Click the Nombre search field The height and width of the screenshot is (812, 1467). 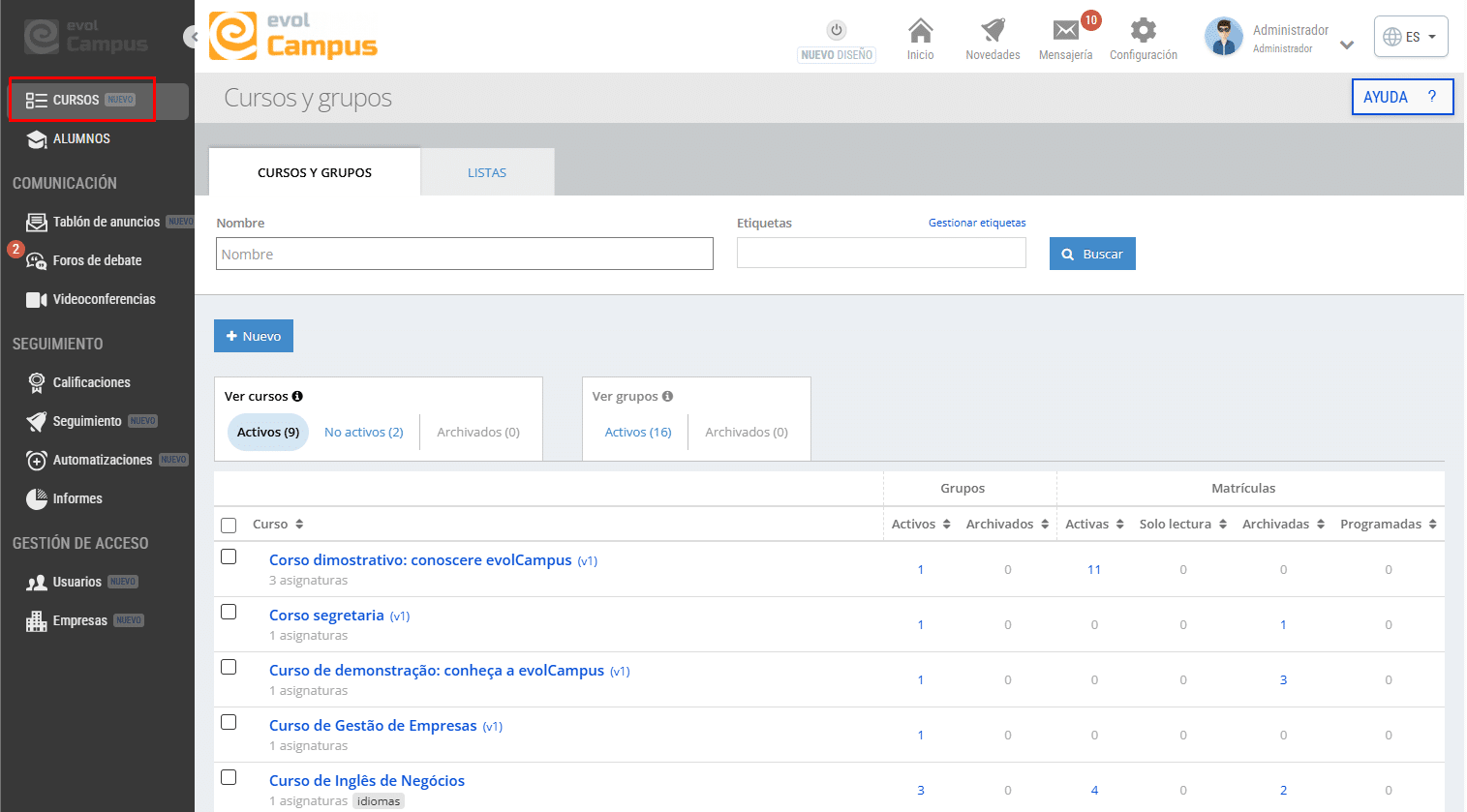[x=464, y=254]
